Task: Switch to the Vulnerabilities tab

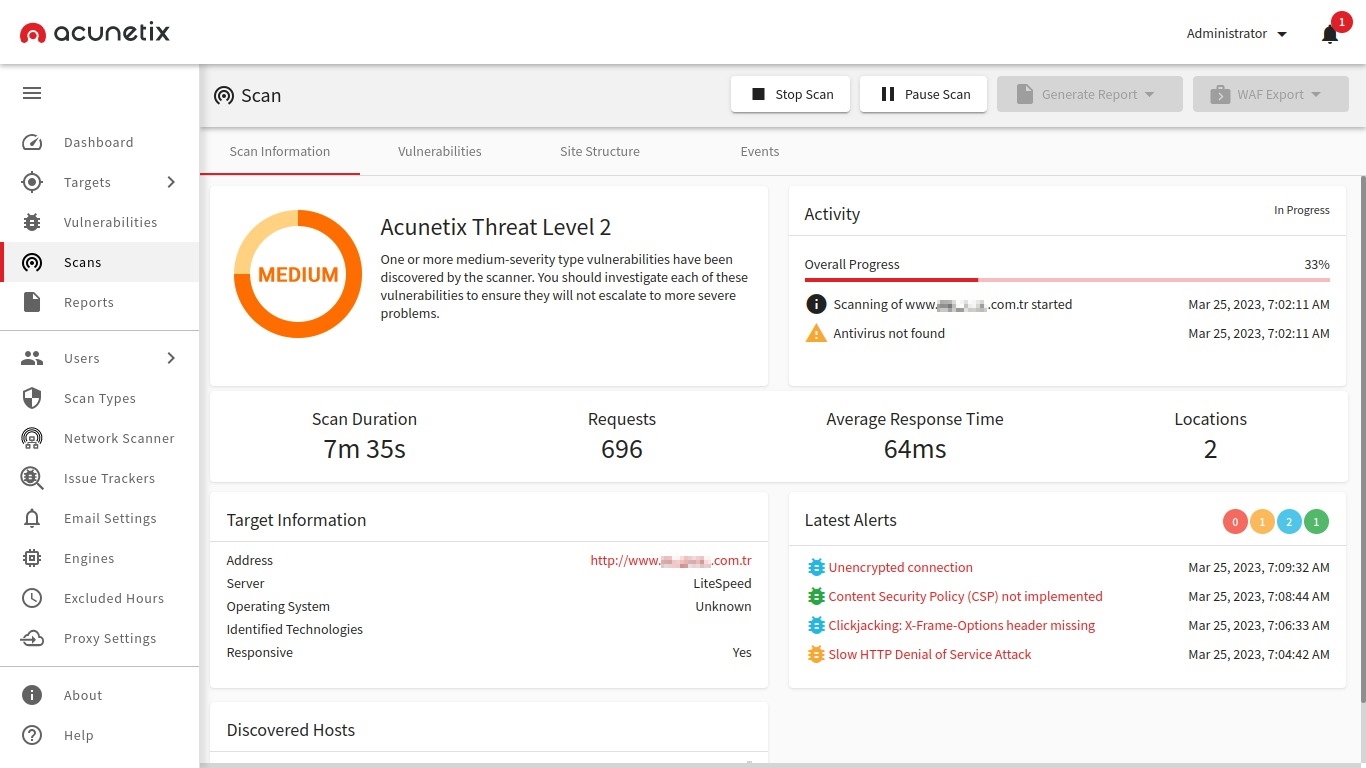Action: click(440, 152)
